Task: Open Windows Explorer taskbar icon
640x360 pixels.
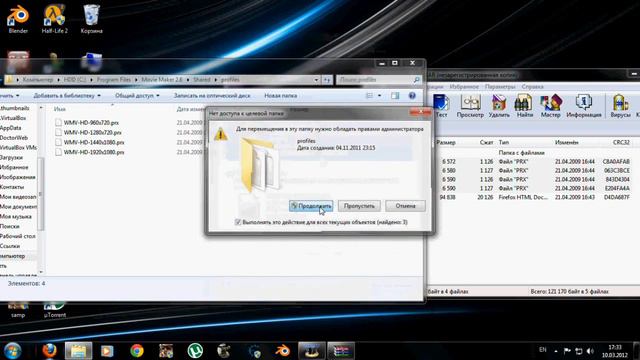Action: 78,351
